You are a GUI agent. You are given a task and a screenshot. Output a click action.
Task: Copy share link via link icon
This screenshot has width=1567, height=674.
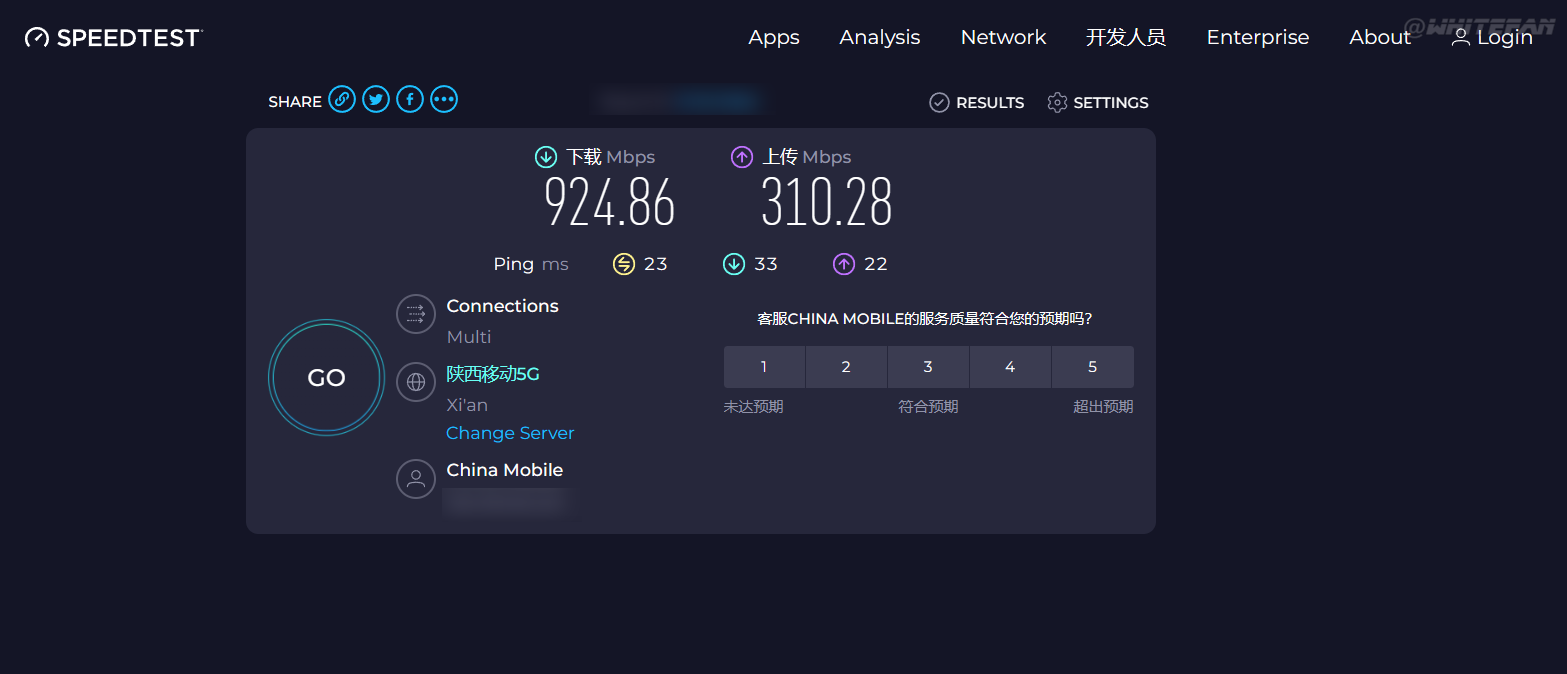(x=342, y=99)
